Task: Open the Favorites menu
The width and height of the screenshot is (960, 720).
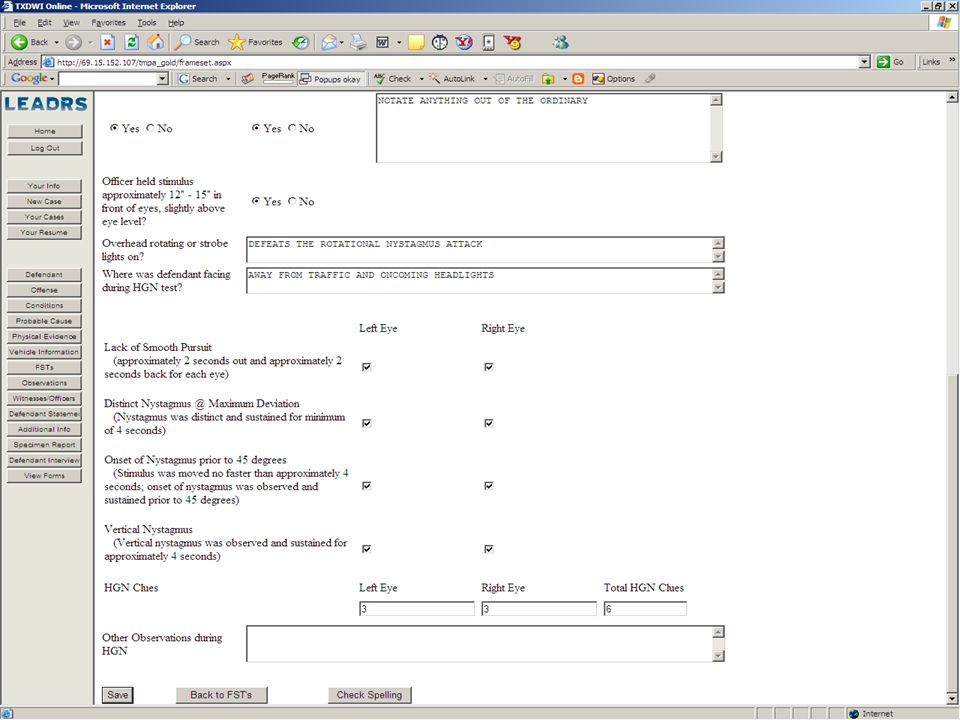Action: pyautogui.click(x=108, y=23)
